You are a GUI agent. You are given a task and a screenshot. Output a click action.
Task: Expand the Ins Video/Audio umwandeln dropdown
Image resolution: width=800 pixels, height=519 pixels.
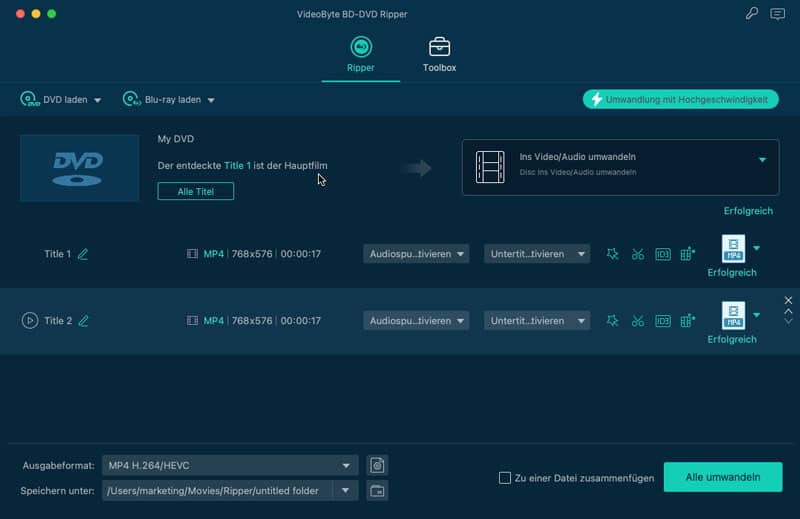(762, 160)
